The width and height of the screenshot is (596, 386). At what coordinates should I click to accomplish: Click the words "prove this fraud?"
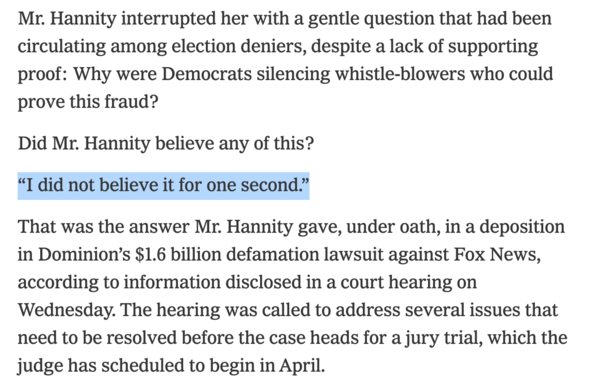pyautogui.click(x=88, y=102)
